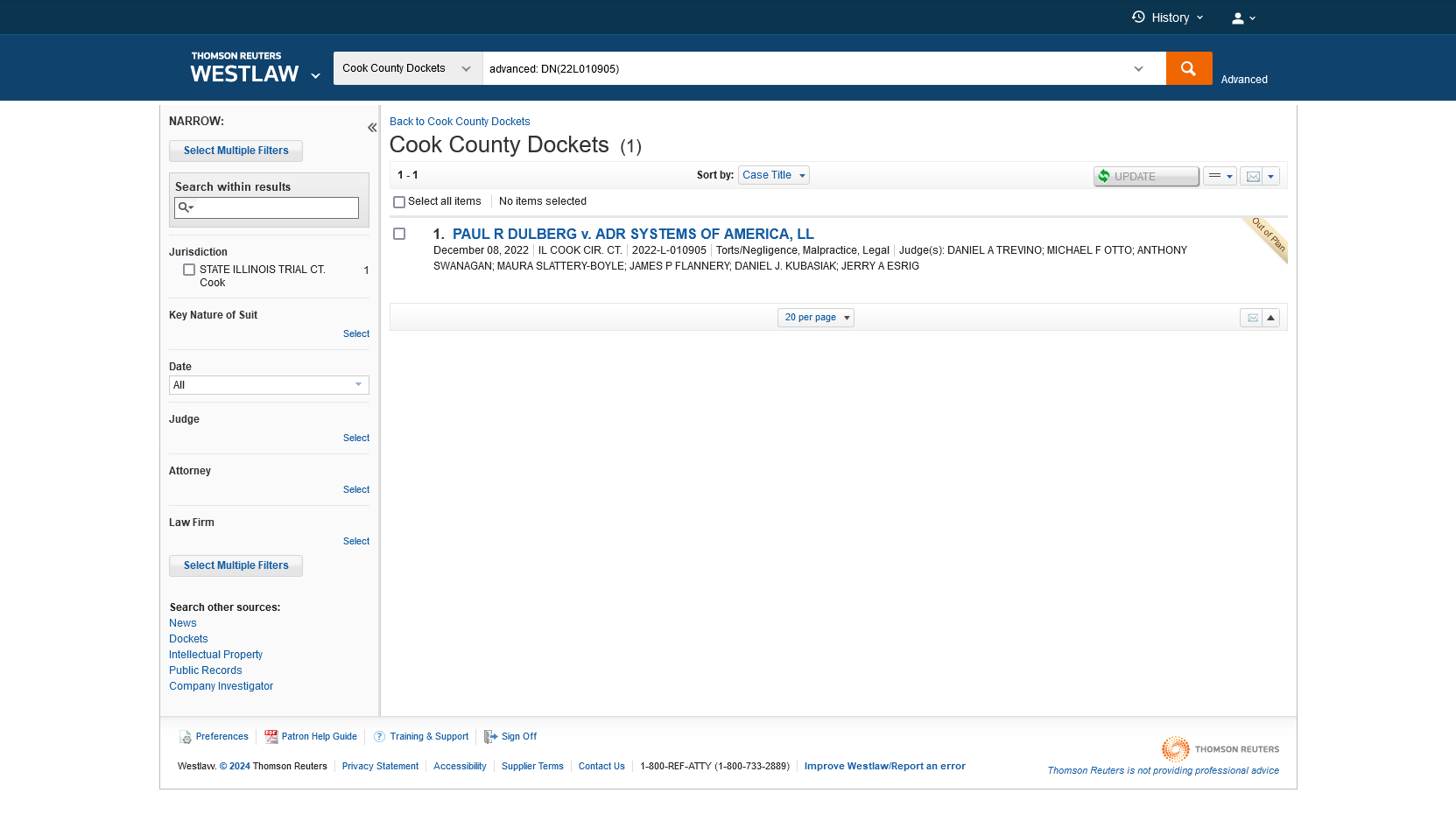Click the Training & Support question icon

tap(379, 737)
